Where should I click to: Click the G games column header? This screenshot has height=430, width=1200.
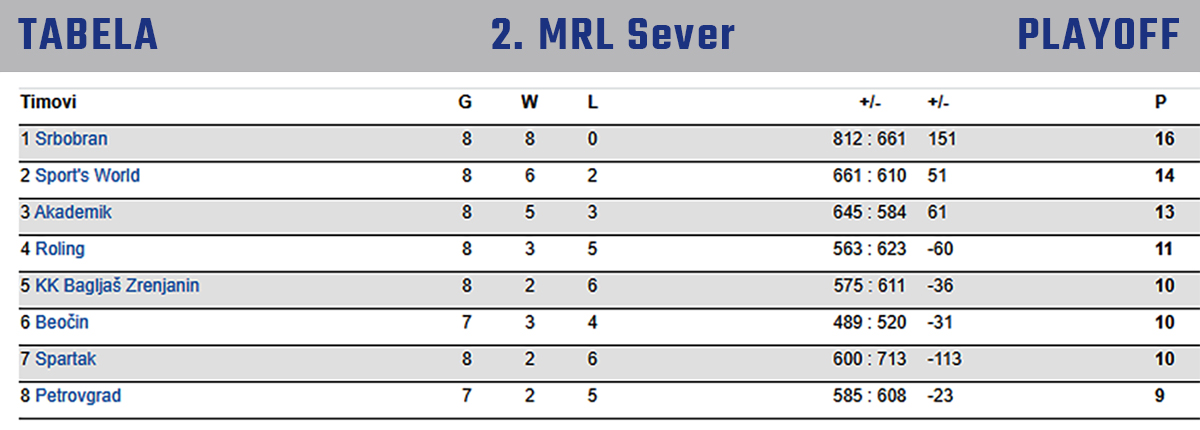tap(465, 102)
